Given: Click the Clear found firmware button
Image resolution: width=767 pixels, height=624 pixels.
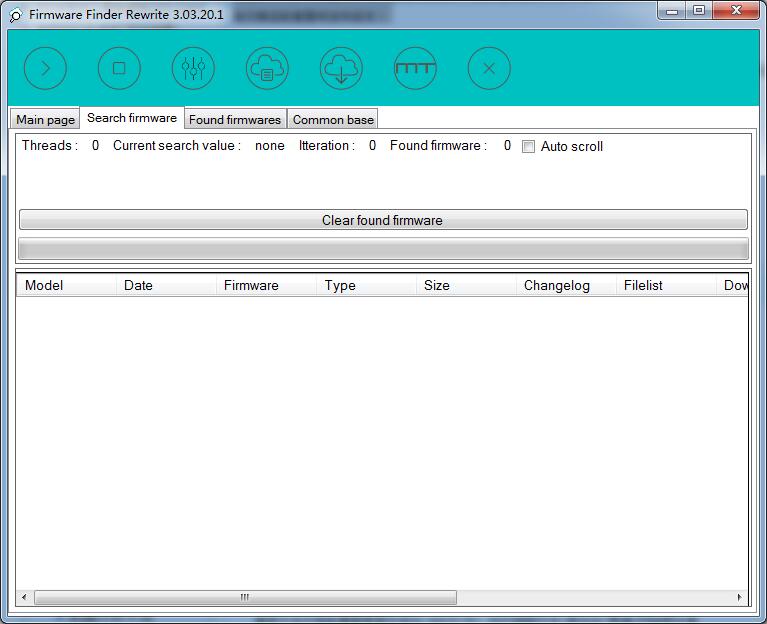Looking at the screenshot, I should (383, 220).
